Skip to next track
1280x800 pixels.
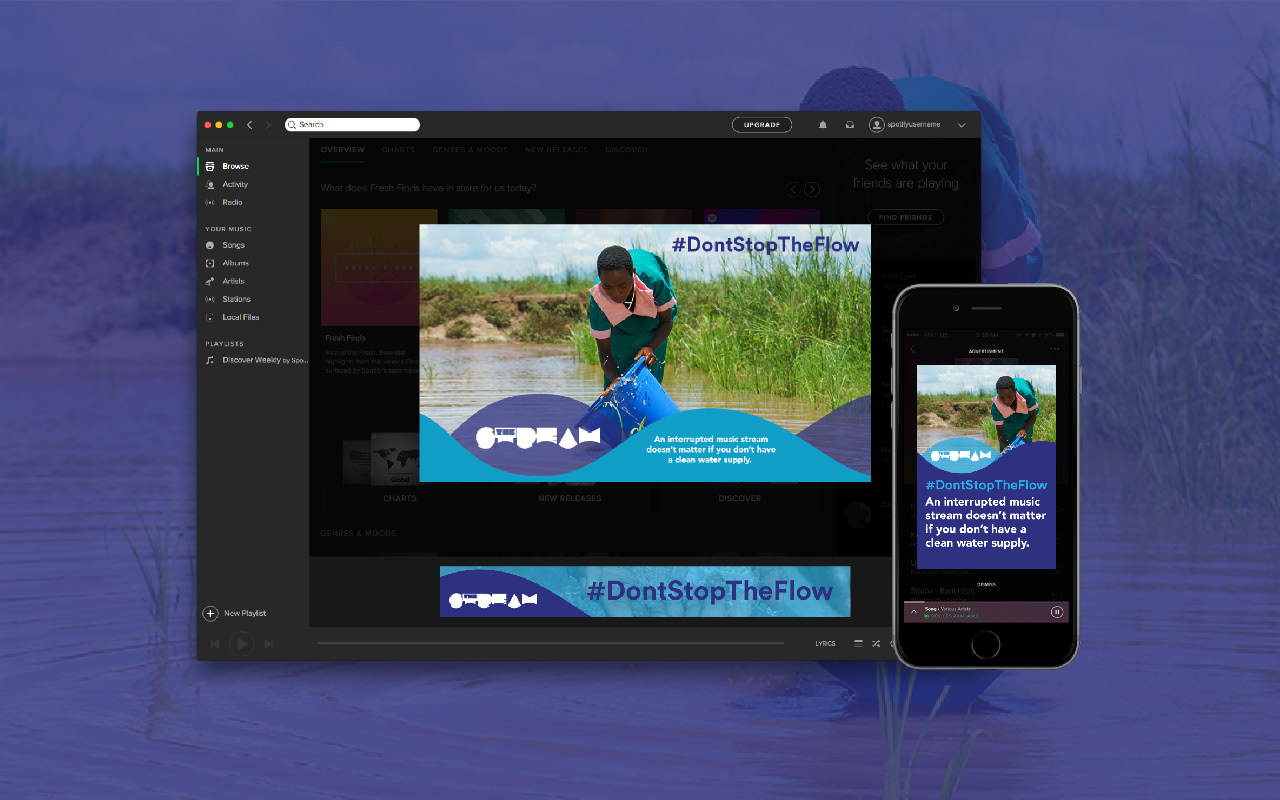[268, 644]
